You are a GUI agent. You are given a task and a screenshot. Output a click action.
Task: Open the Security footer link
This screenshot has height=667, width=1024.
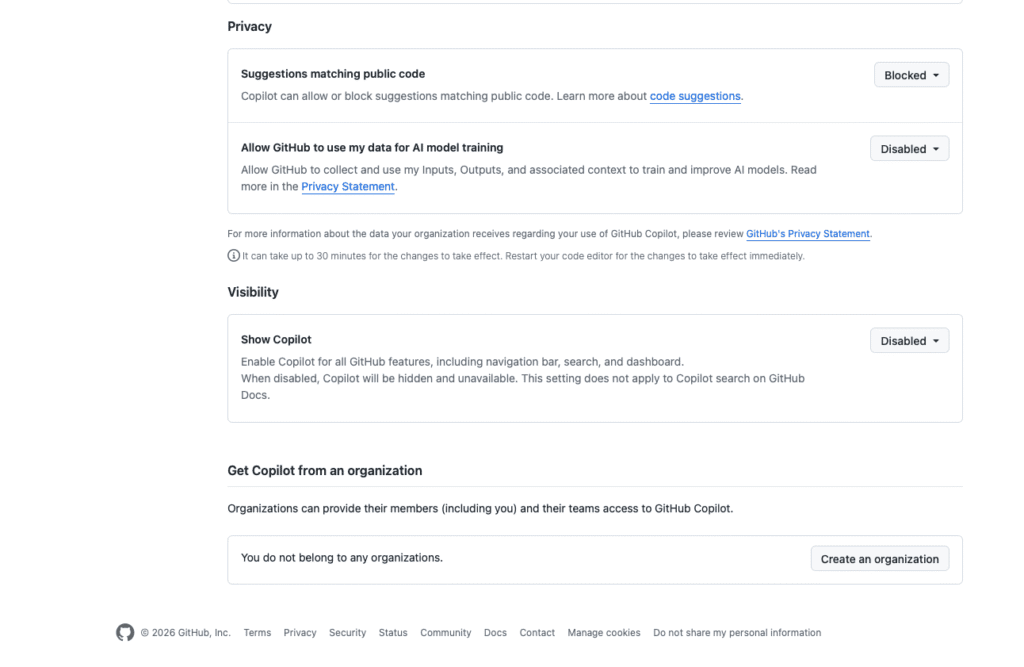[x=347, y=633]
